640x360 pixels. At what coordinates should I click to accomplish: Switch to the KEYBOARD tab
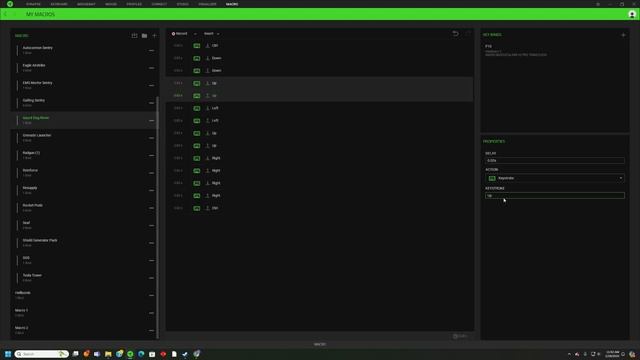pyautogui.click(x=59, y=4)
